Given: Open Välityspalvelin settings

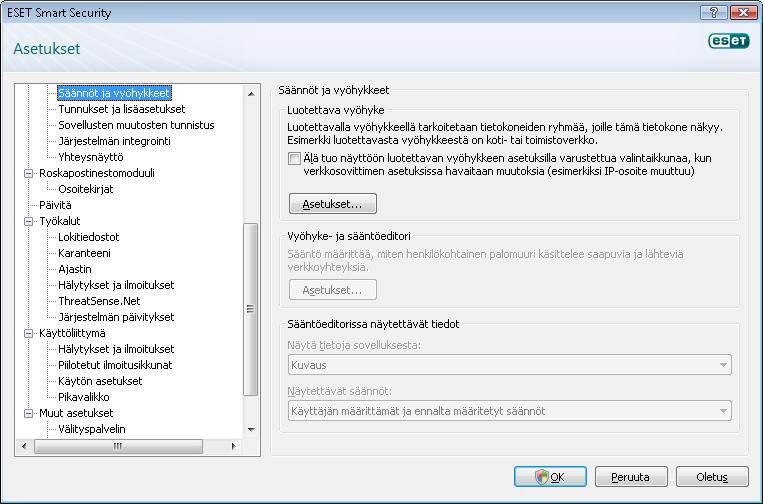Looking at the screenshot, I should coord(92,429).
